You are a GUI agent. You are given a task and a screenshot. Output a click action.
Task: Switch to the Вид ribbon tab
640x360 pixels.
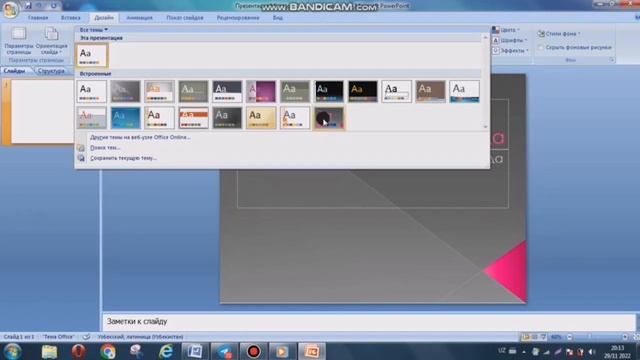pos(278,18)
